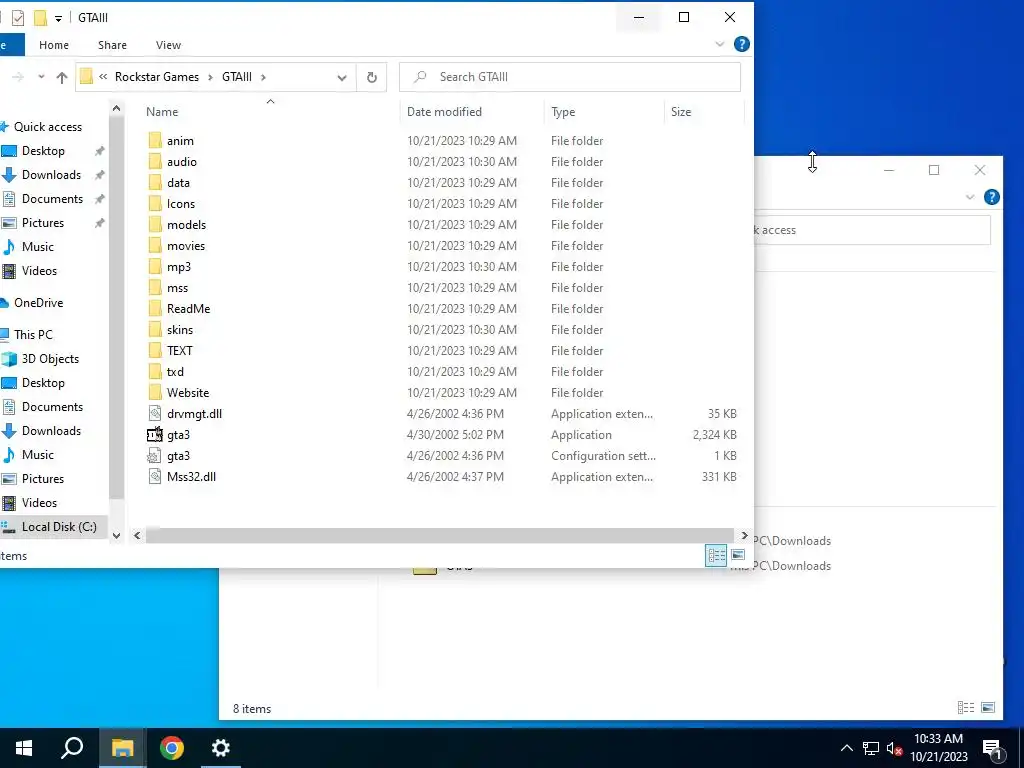The height and width of the screenshot is (768, 1024).
Task: Select This PC in navigation pane
Action: 33,334
